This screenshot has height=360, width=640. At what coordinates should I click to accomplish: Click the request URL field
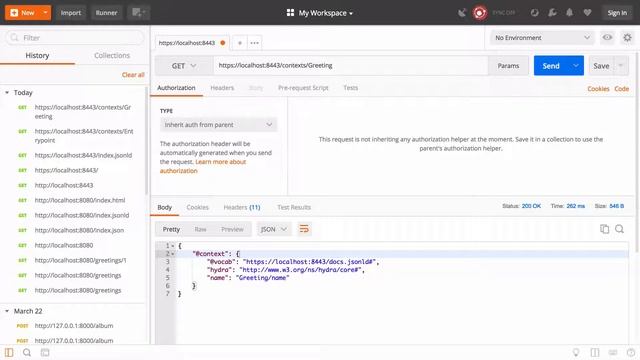[x=350, y=66]
